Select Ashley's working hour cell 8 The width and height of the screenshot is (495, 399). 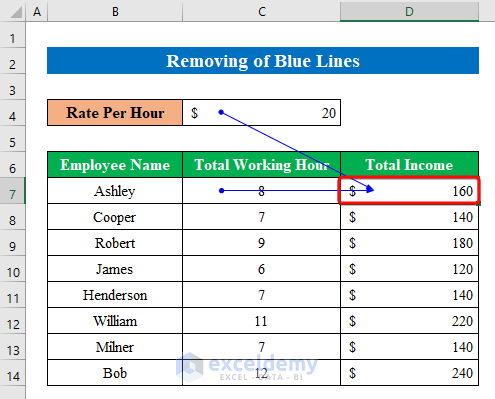tap(261, 191)
